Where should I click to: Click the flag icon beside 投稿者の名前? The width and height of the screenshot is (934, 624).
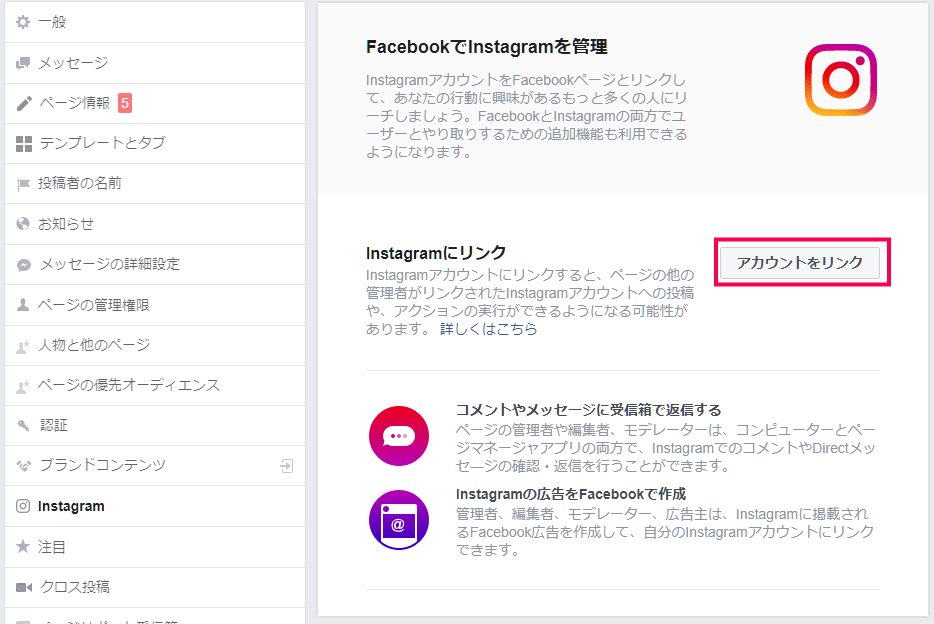24,184
